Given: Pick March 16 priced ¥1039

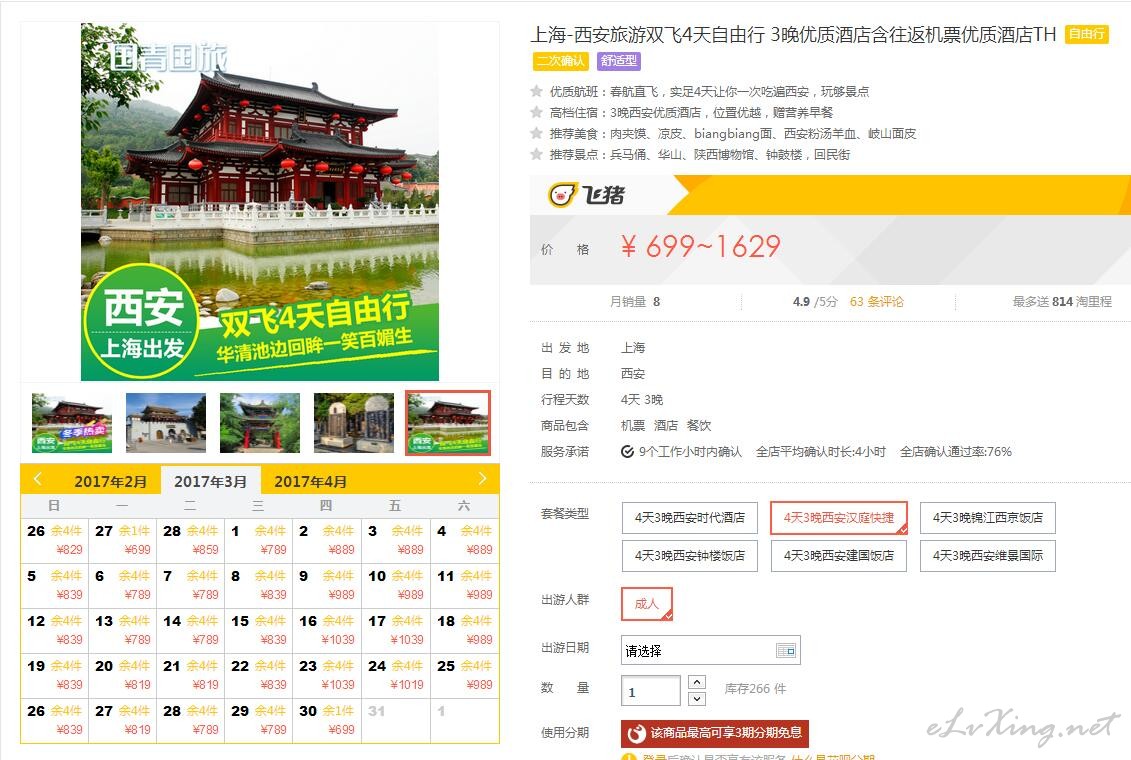Looking at the screenshot, I should pos(327,629).
